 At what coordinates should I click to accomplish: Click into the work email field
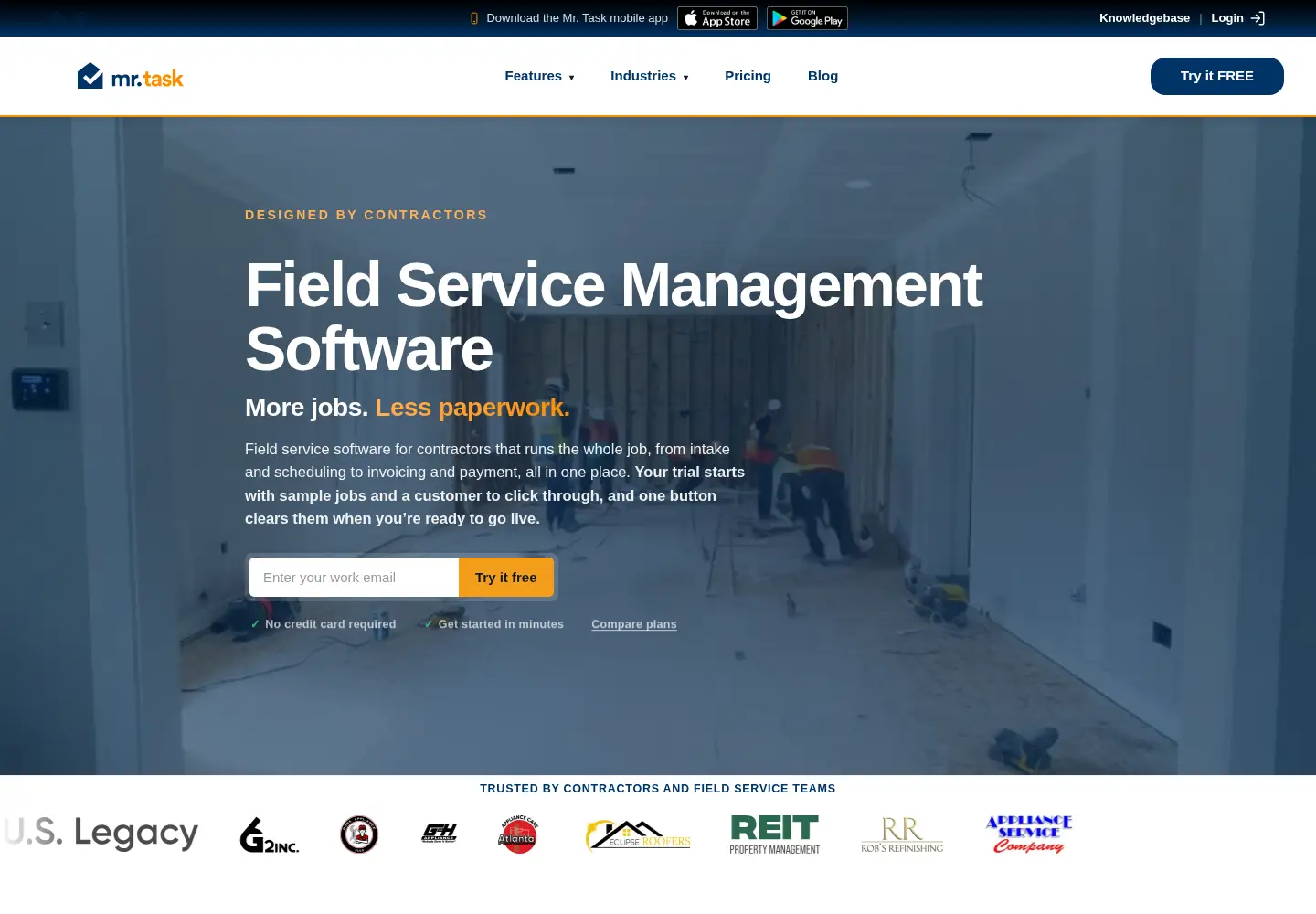click(x=354, y=578)
